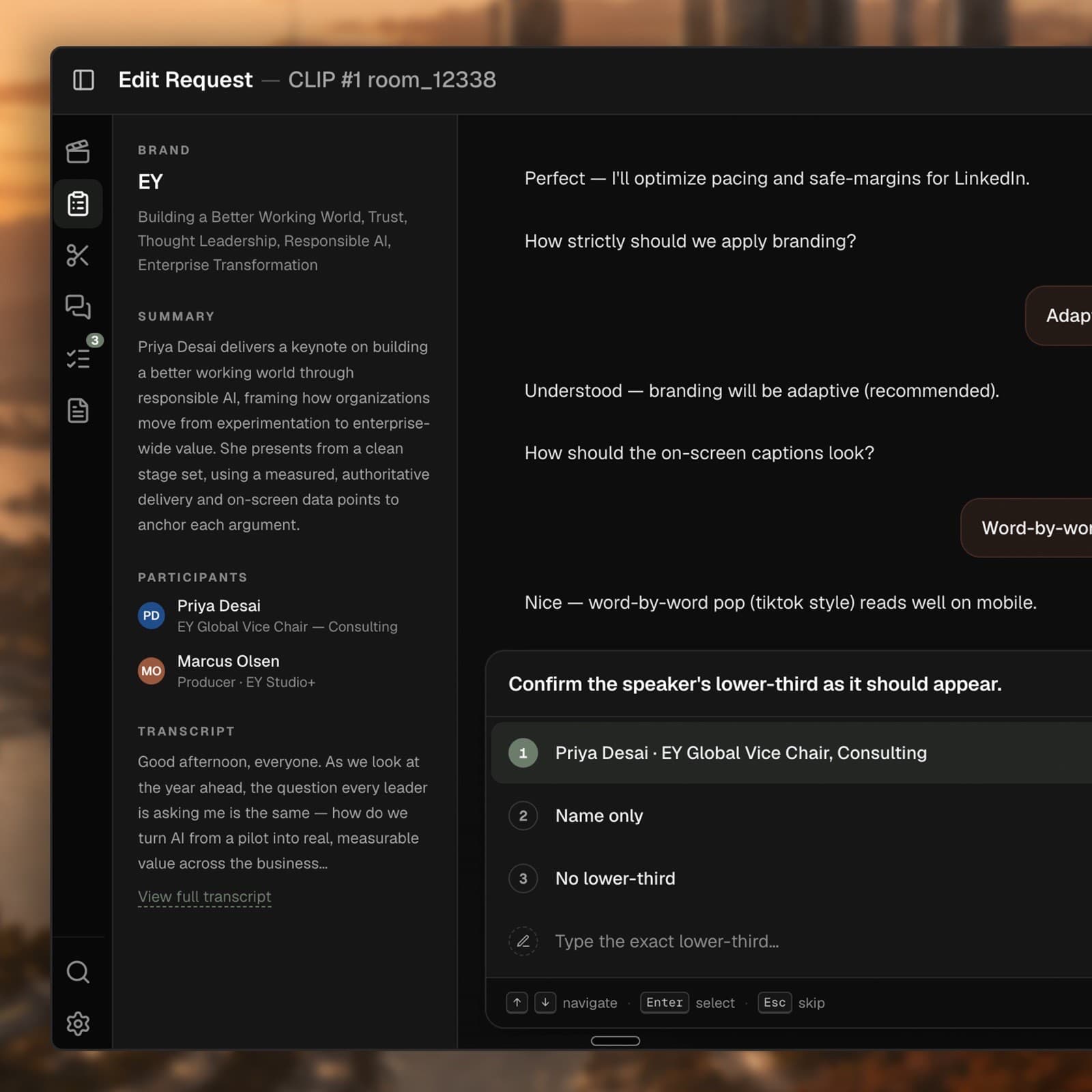1092x1092 pixels.
Task: Click 'EY Global Vice Chair — Consulting' subtitle
Action: (287, 627)
